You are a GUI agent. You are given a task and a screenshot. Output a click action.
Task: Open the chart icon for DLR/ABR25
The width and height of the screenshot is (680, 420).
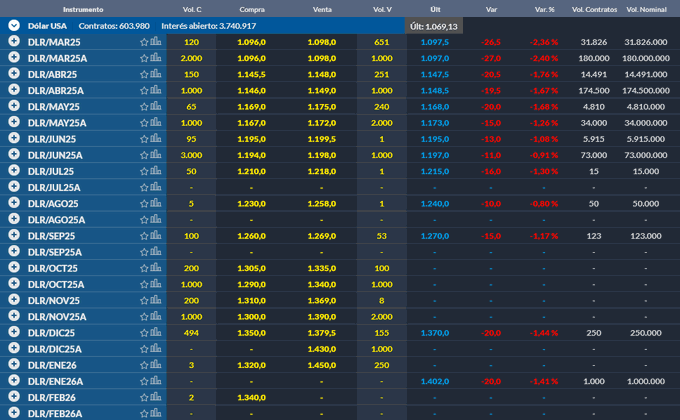click(x=156, y=74)
